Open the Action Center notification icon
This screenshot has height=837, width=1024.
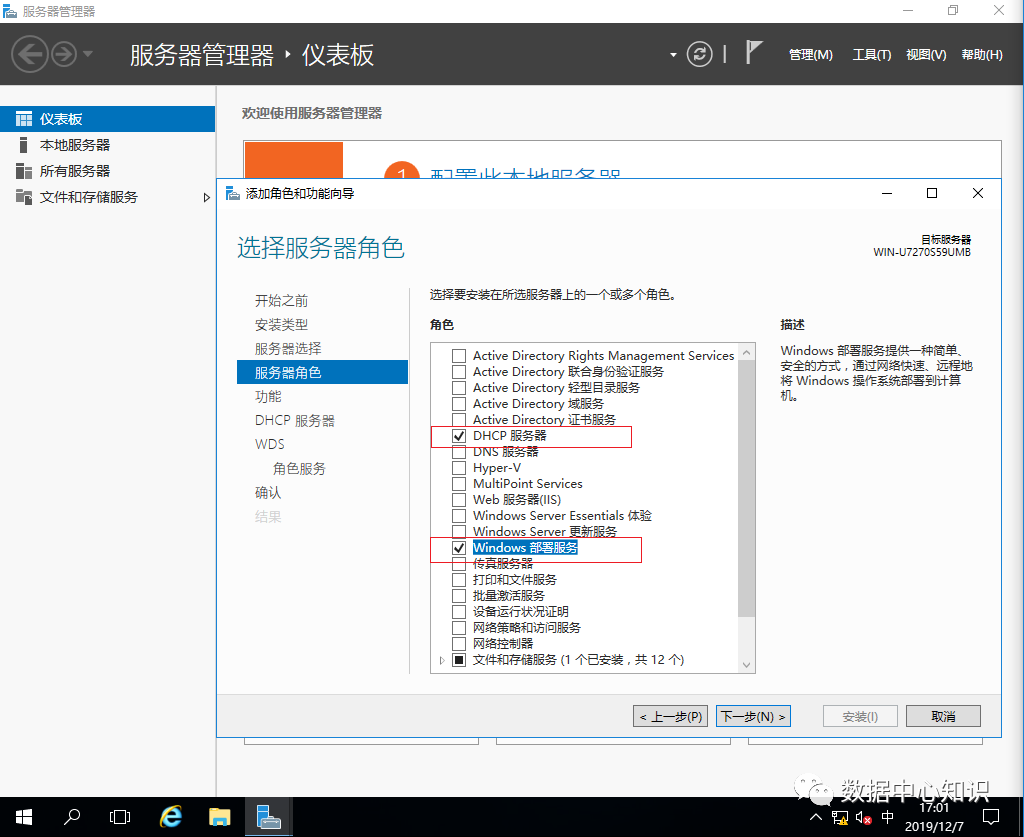pyautogui.click(x=991, y=817)
